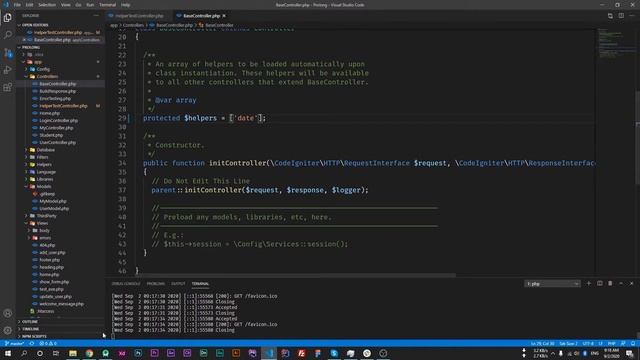Open editor more actions menu

point(631,16)
